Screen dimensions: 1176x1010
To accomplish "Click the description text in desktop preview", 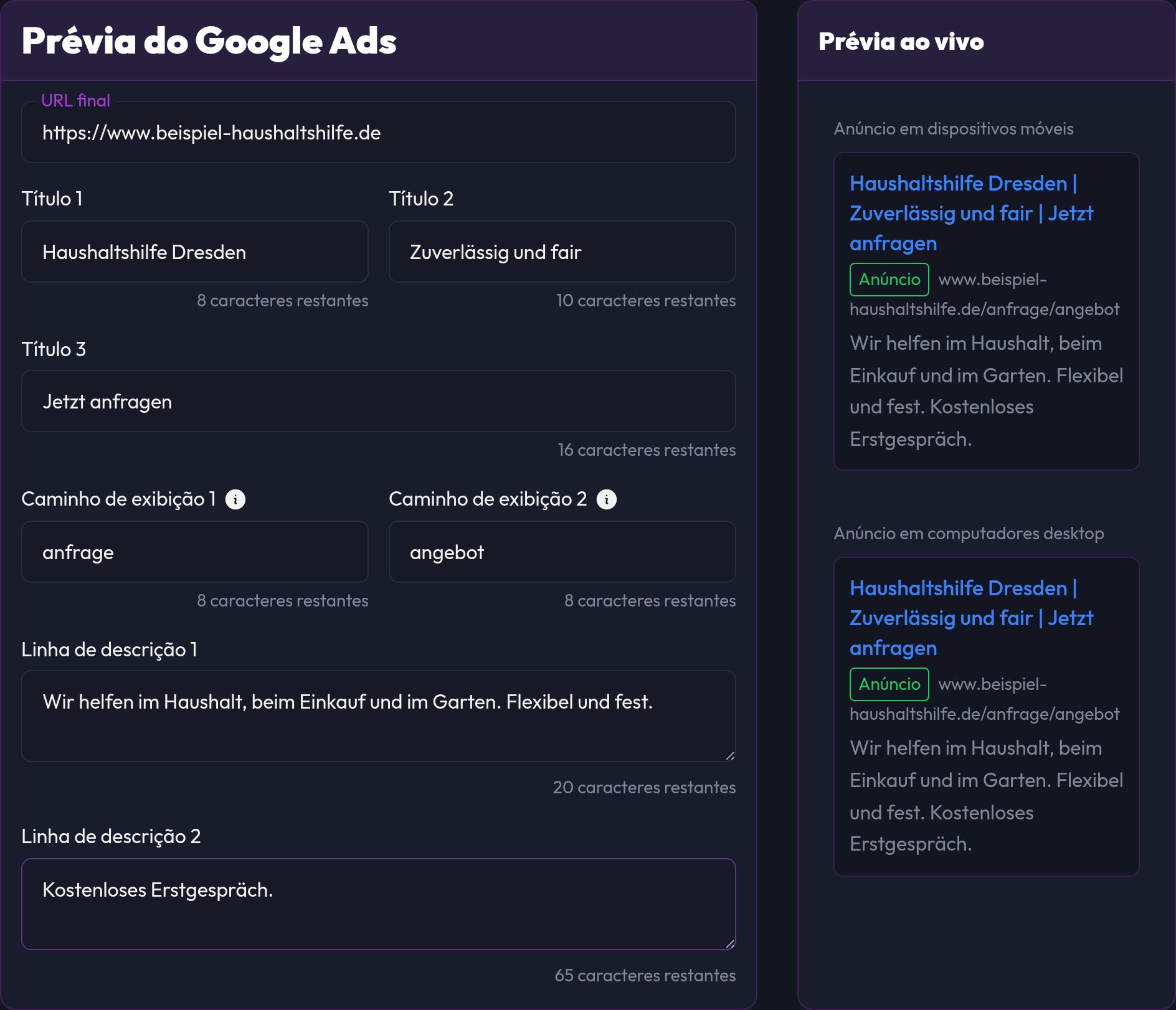I will point(987,796).
